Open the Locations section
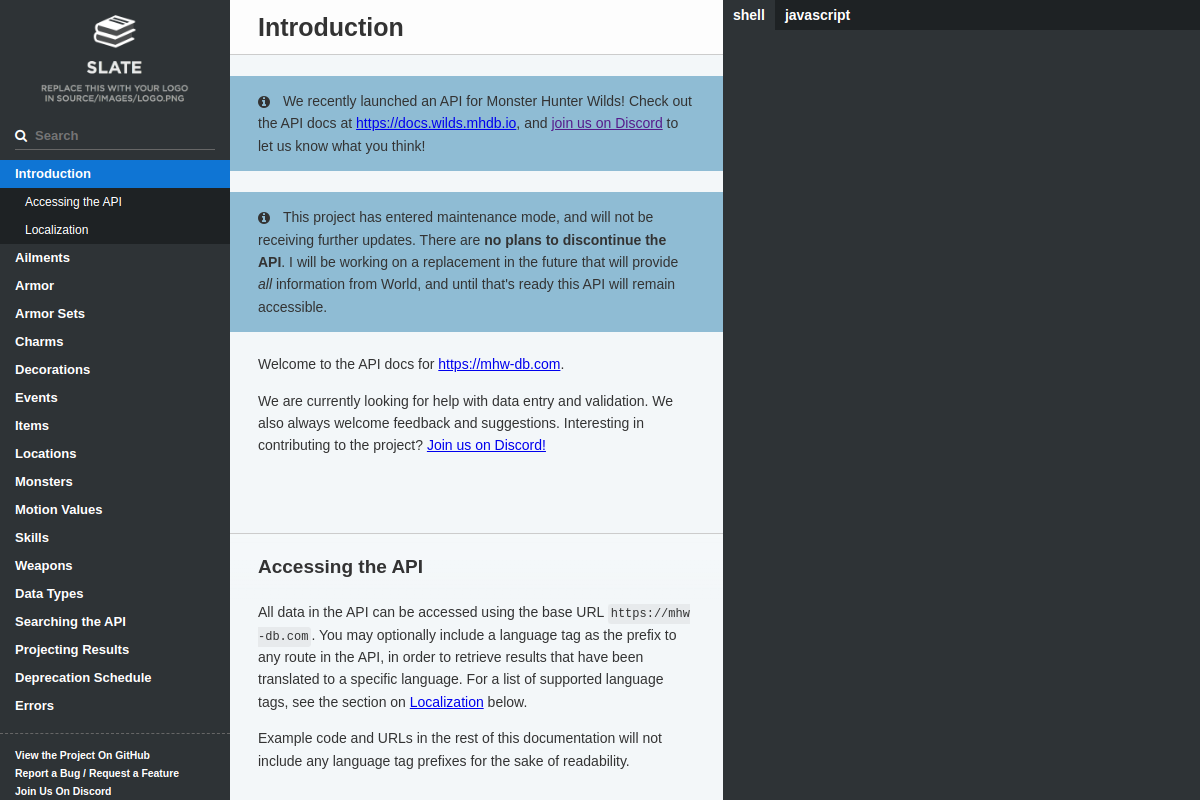Image resolution: width=1200 pixels, height=800 pixels. click(115, 454)
